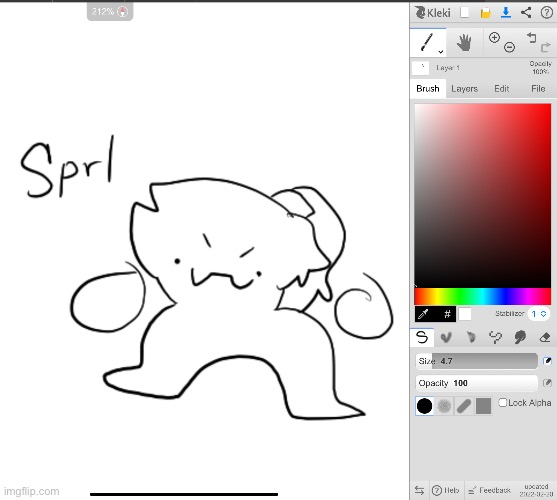Screen dimensions: 557x500
Task: Create a new image with the blank page icon
Action: click(464, 13)
